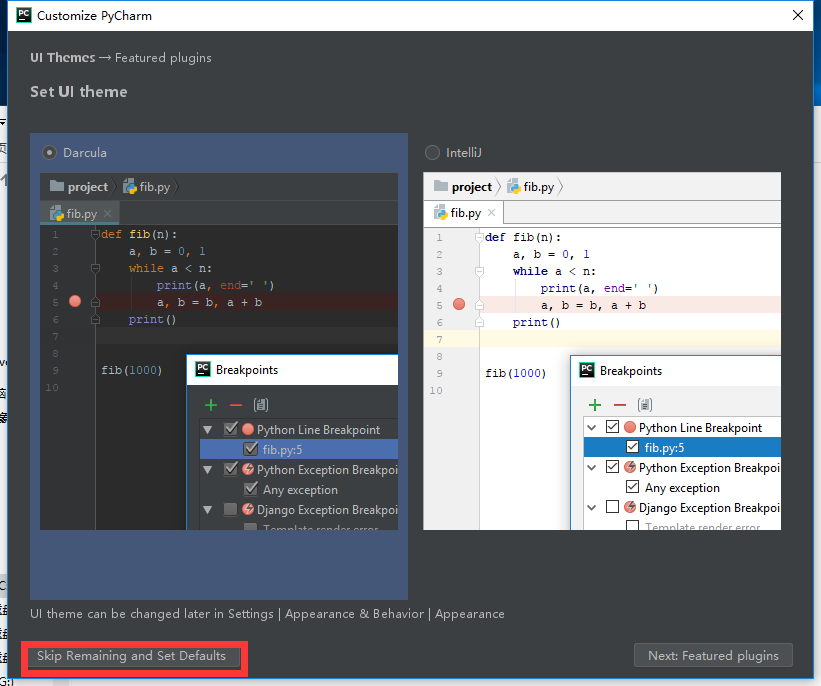Click the PyCharm logo in the title bar

tap(24, 15)
